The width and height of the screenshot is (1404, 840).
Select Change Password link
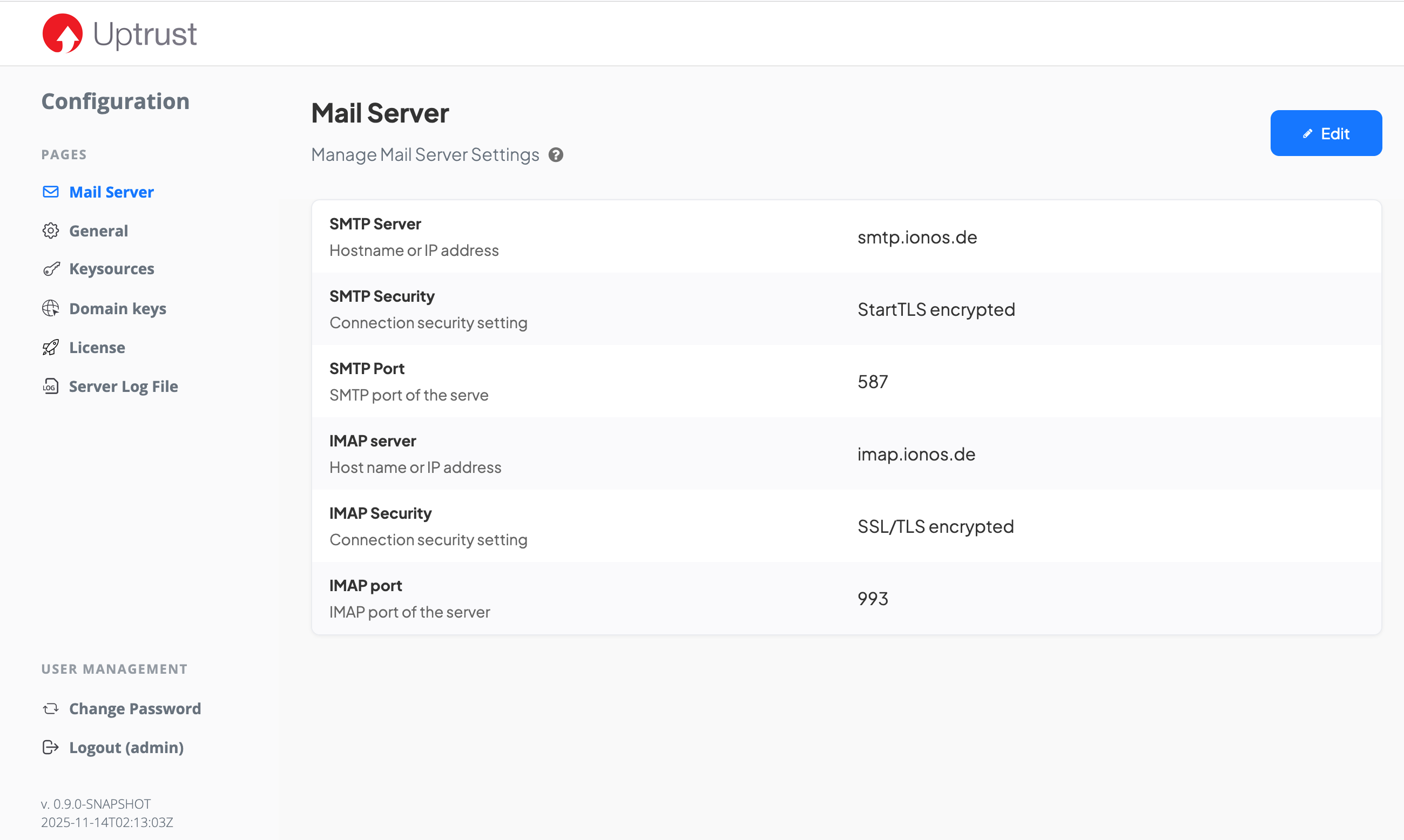point(135,709)
